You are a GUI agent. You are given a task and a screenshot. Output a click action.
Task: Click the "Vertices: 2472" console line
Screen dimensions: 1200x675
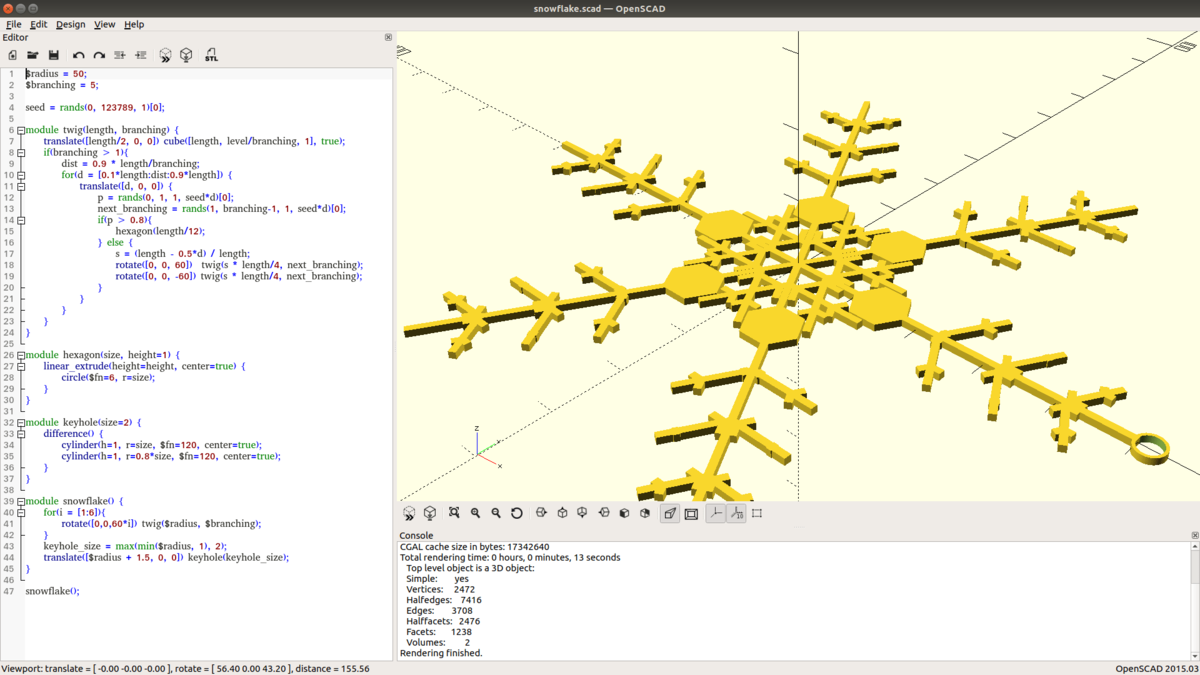click(x=441, y=590)
